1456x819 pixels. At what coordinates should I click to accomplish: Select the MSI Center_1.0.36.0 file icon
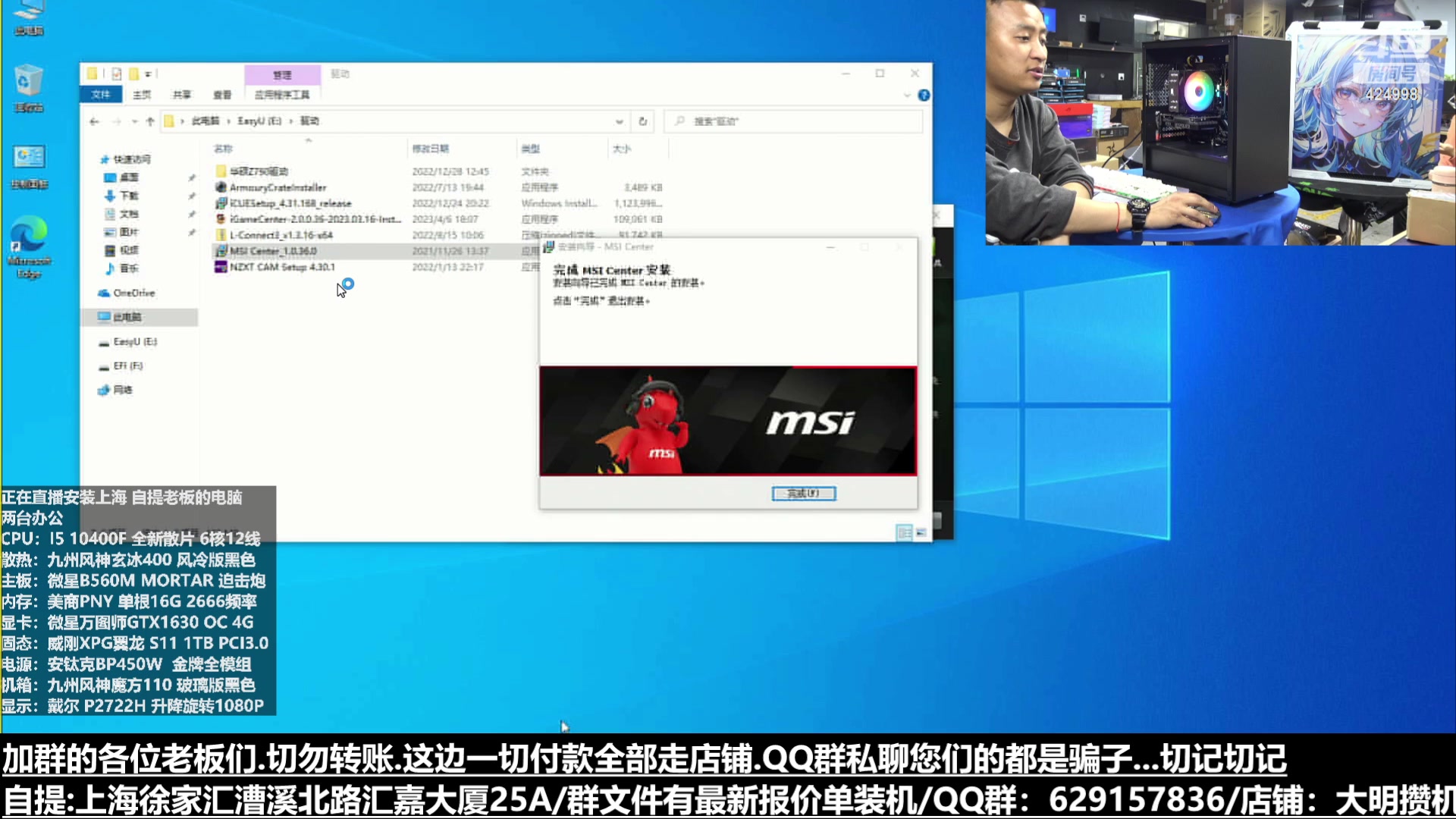[x=221, y=251]
